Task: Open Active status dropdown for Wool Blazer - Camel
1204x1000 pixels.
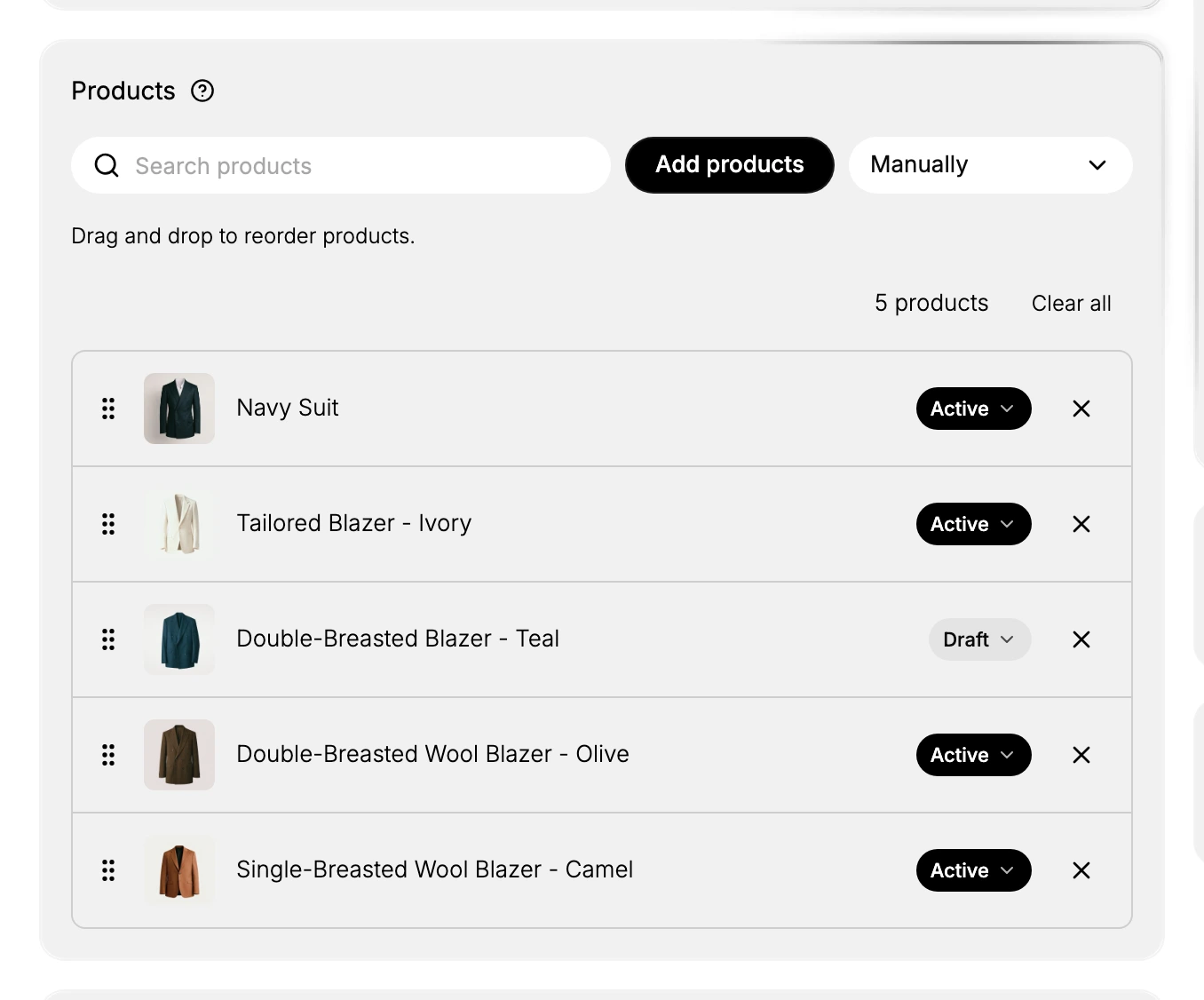Action: (974, 870)
